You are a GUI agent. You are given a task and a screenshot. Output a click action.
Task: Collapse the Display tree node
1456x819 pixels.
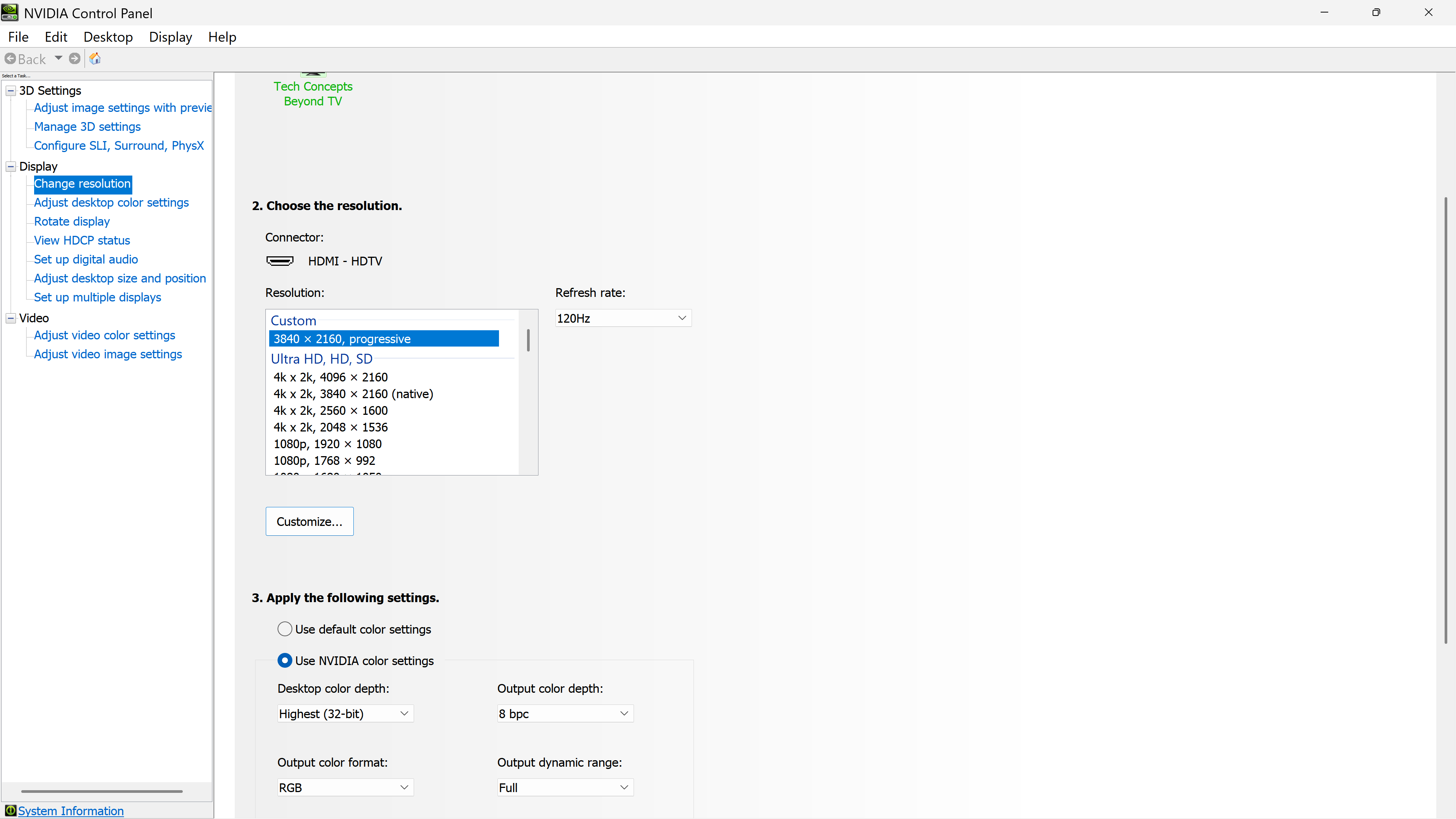pos(11,166)
